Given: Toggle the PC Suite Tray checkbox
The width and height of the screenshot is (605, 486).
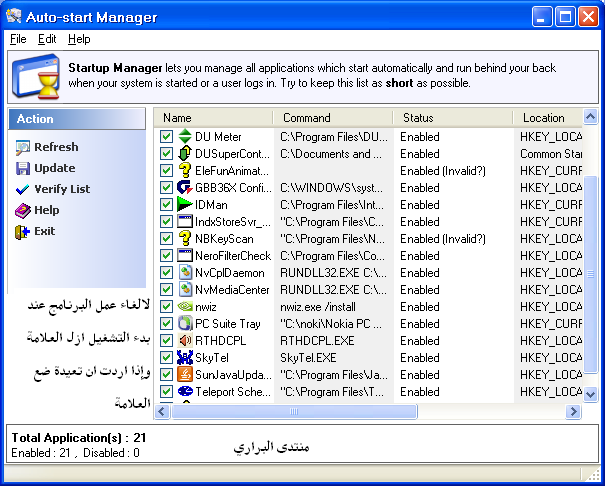Looking at the screenshot, I should tap(166, 323).
